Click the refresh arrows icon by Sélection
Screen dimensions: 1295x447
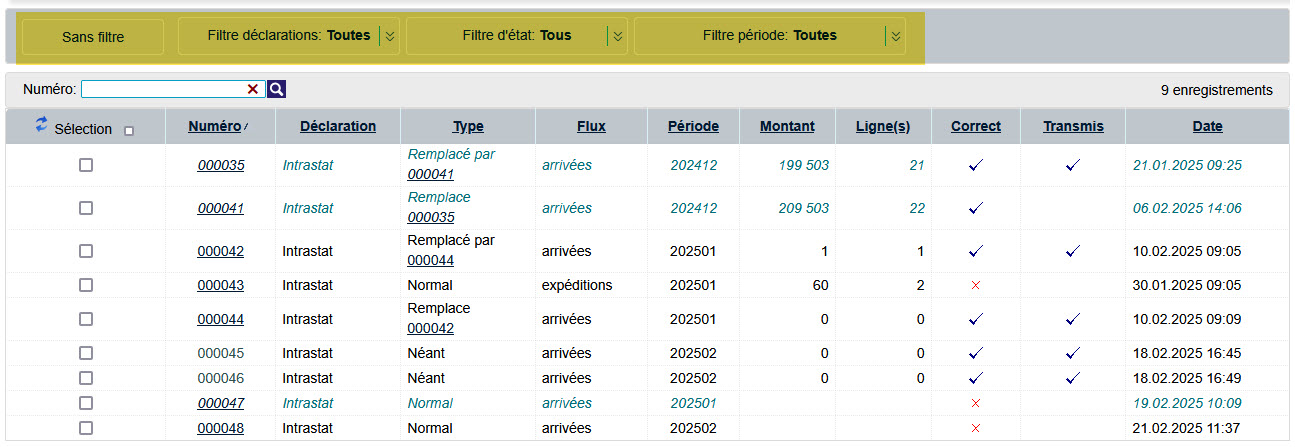tap(41, 124)
